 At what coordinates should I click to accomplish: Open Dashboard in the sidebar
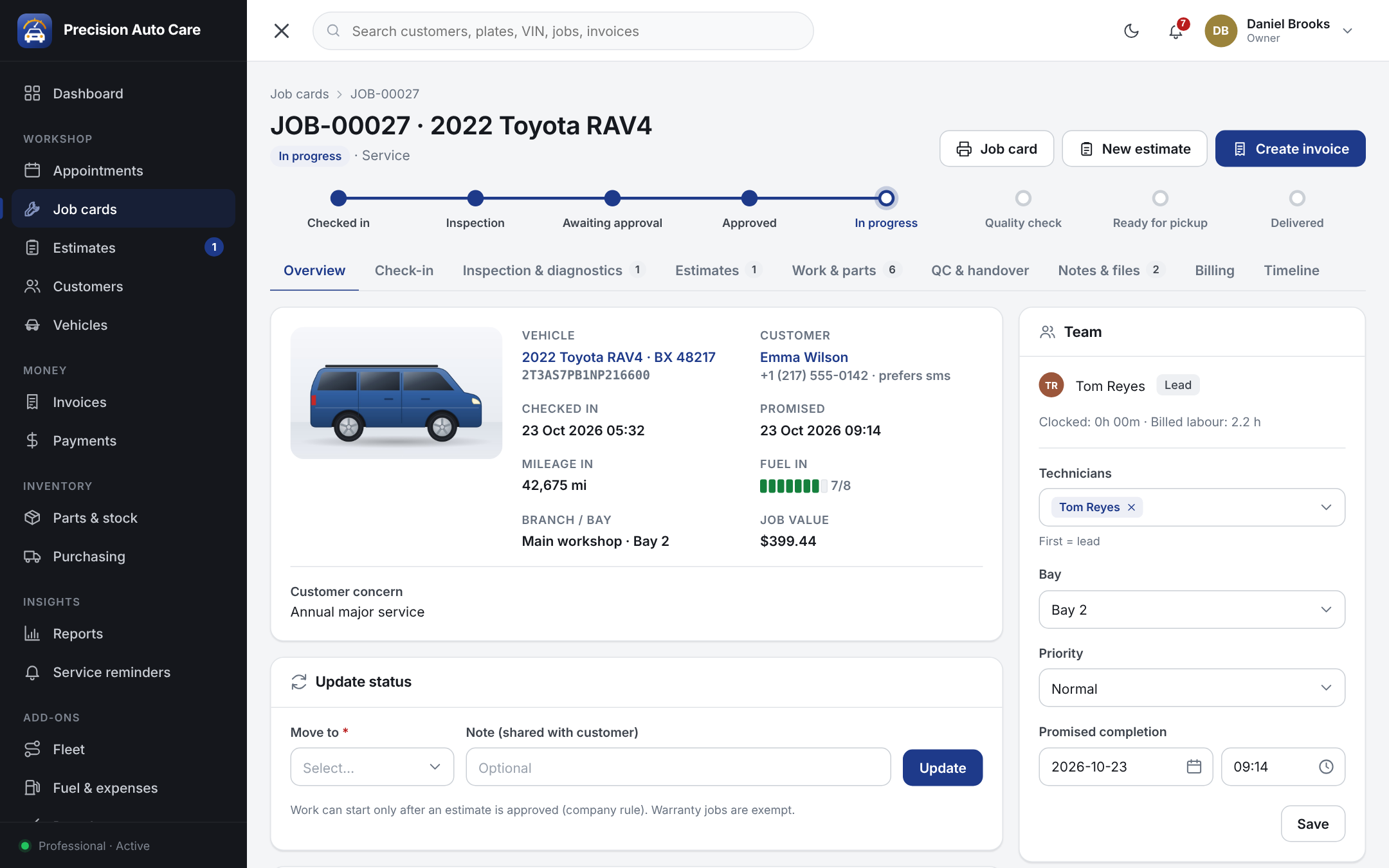coord(123,93)
